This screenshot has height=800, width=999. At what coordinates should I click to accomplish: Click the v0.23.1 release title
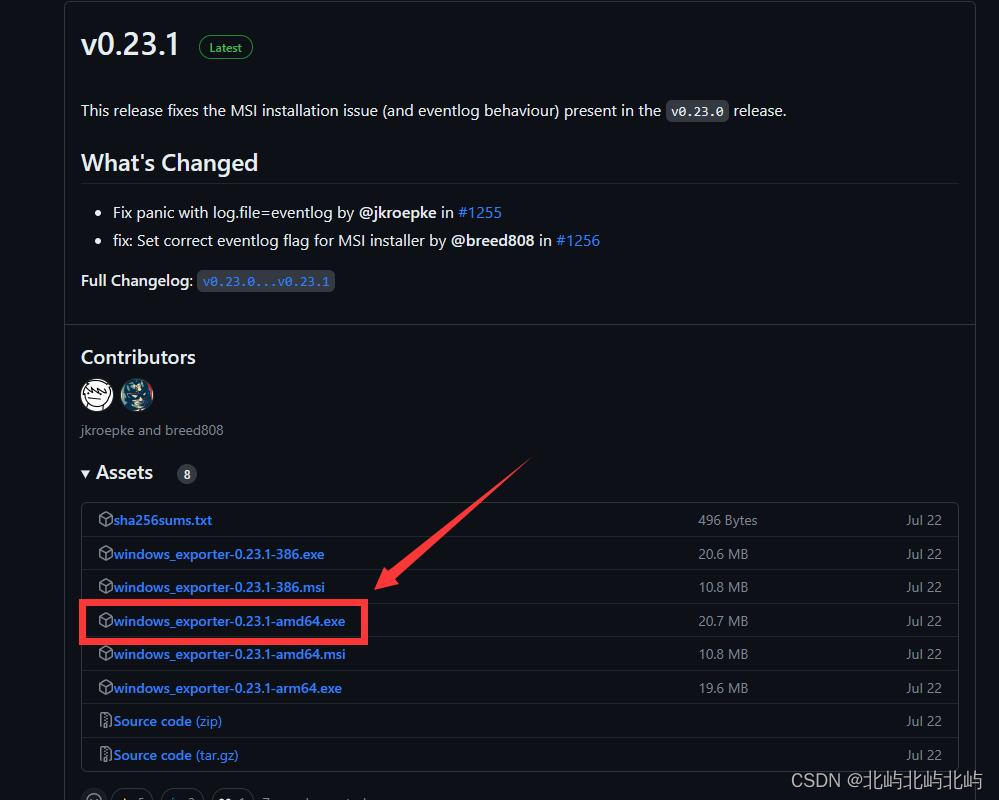point(130,45)
